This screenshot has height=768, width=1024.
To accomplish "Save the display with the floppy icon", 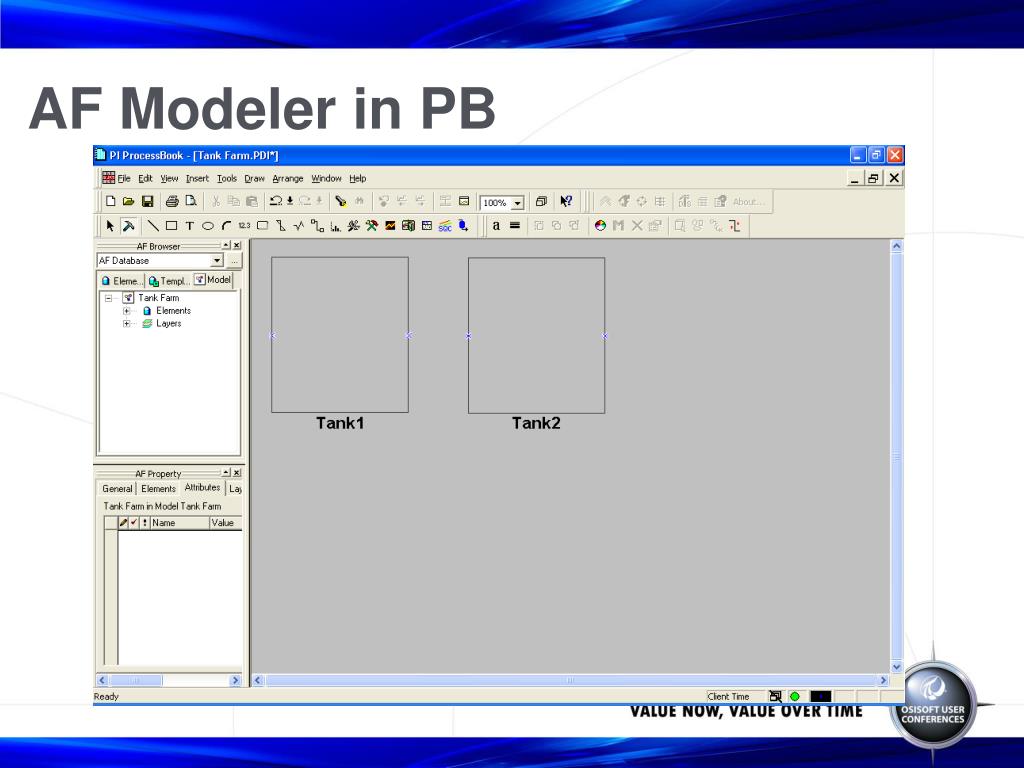I will pos(148,201).
